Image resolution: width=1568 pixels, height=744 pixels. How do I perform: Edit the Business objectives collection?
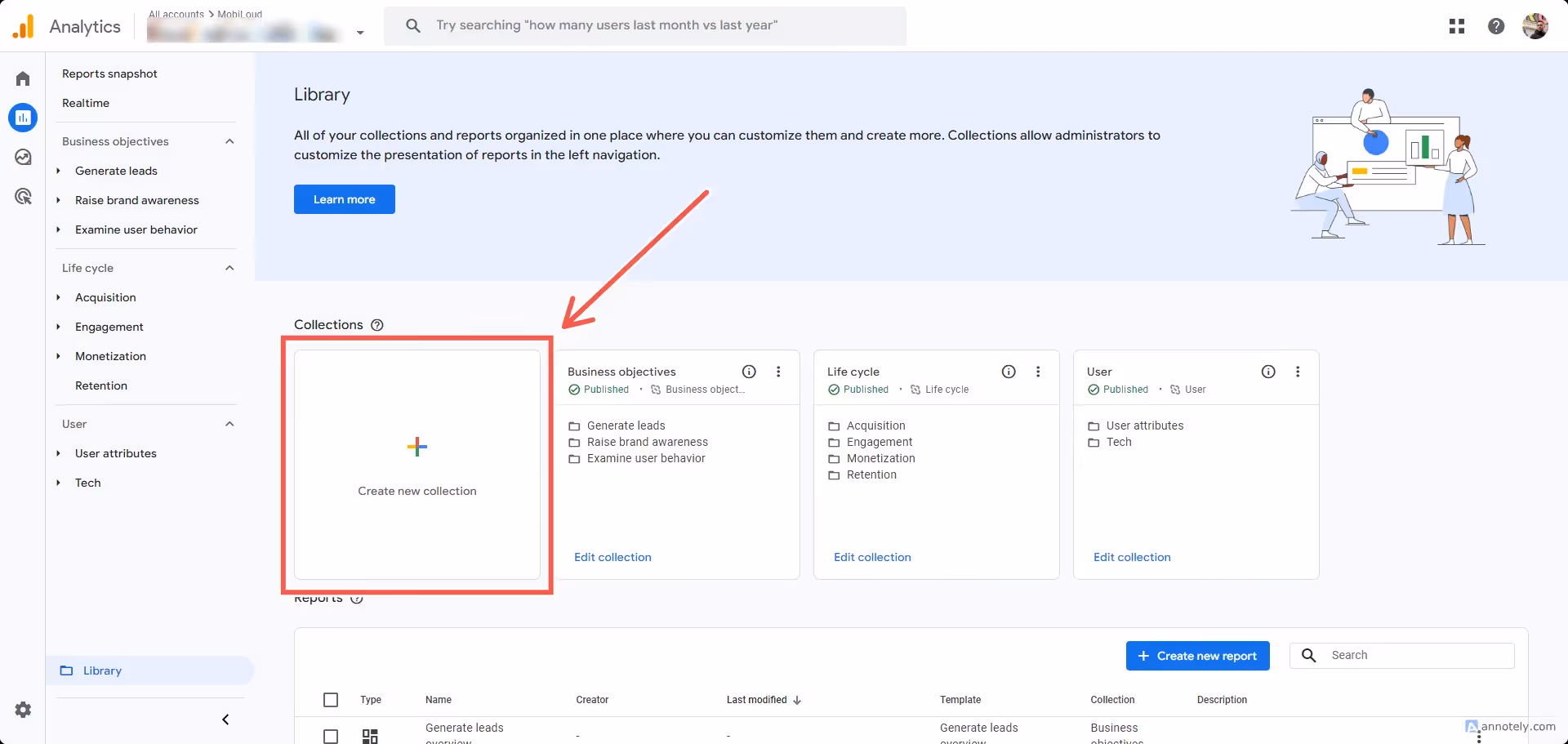click(612, 557)
